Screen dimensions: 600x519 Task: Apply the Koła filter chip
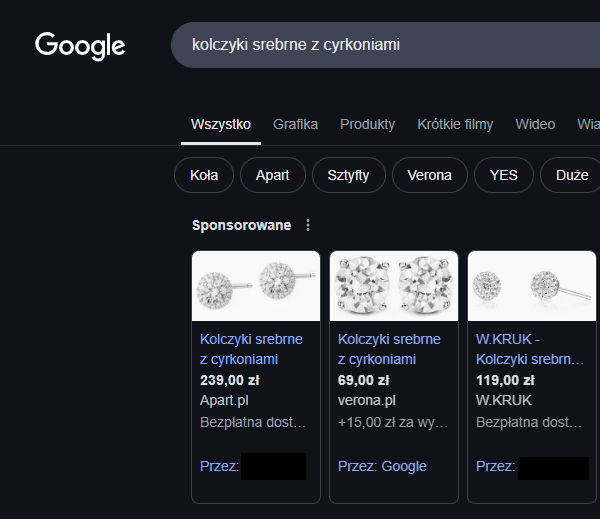click(x=204, y=175)
